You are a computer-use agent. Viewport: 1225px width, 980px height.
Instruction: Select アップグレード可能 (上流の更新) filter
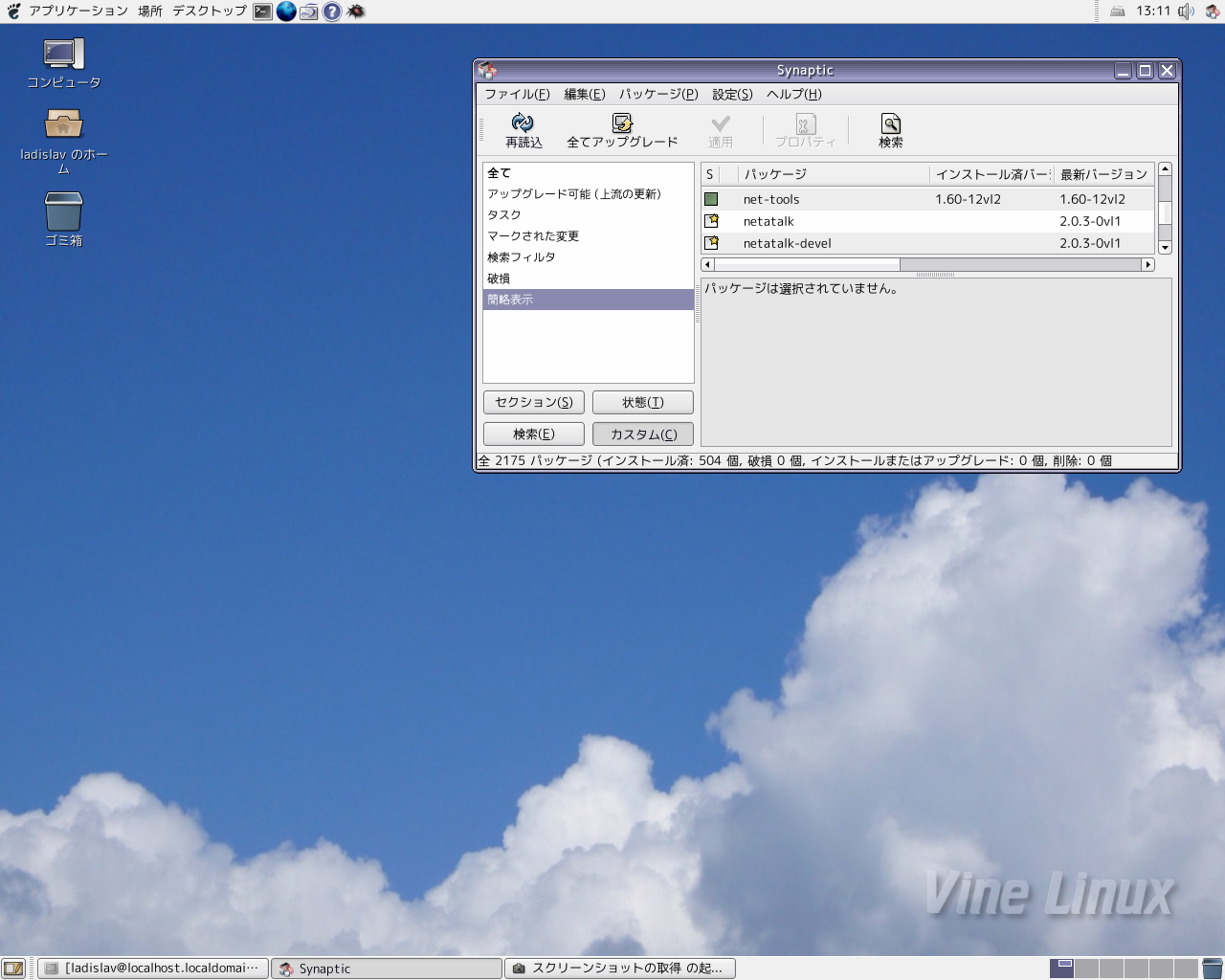click(x=589, y=194)
